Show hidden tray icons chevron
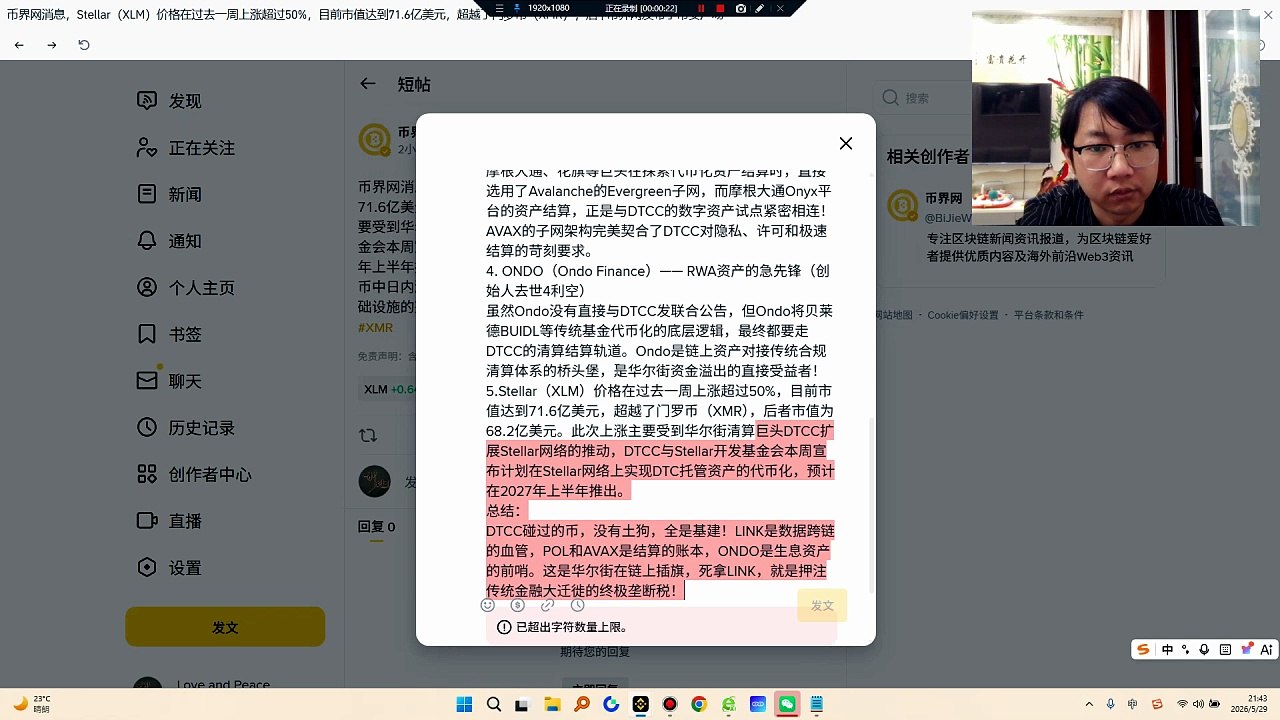Viewport: 1280px width, 720px height. tap(1090, 705)
